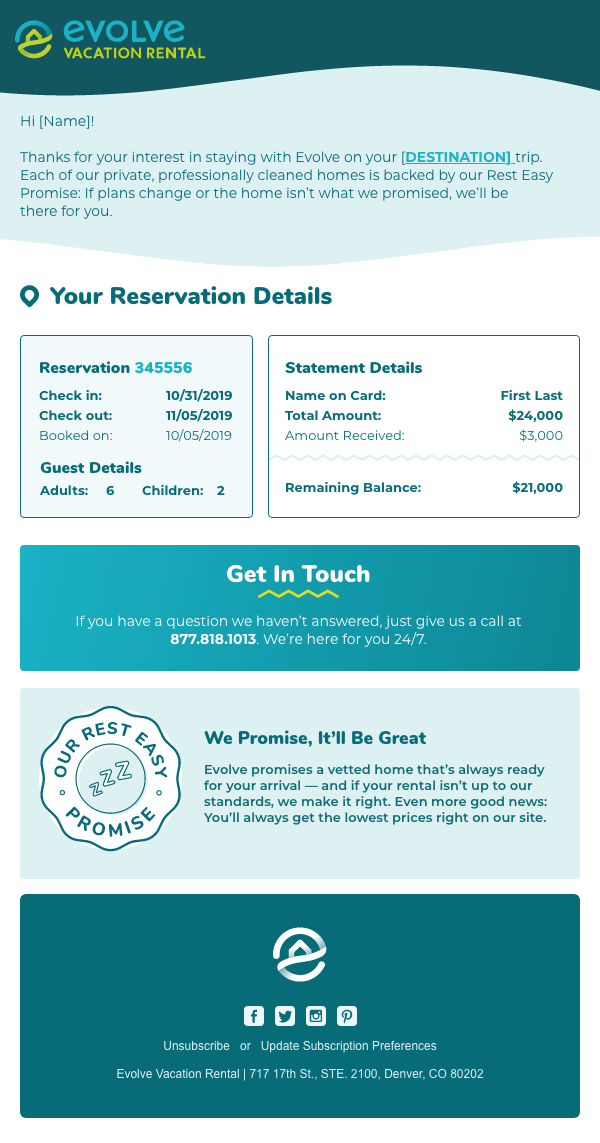The image size is (600, 1143).
Task: Open the Facebook icon in the footer
Action: [x=254, y=1015]
